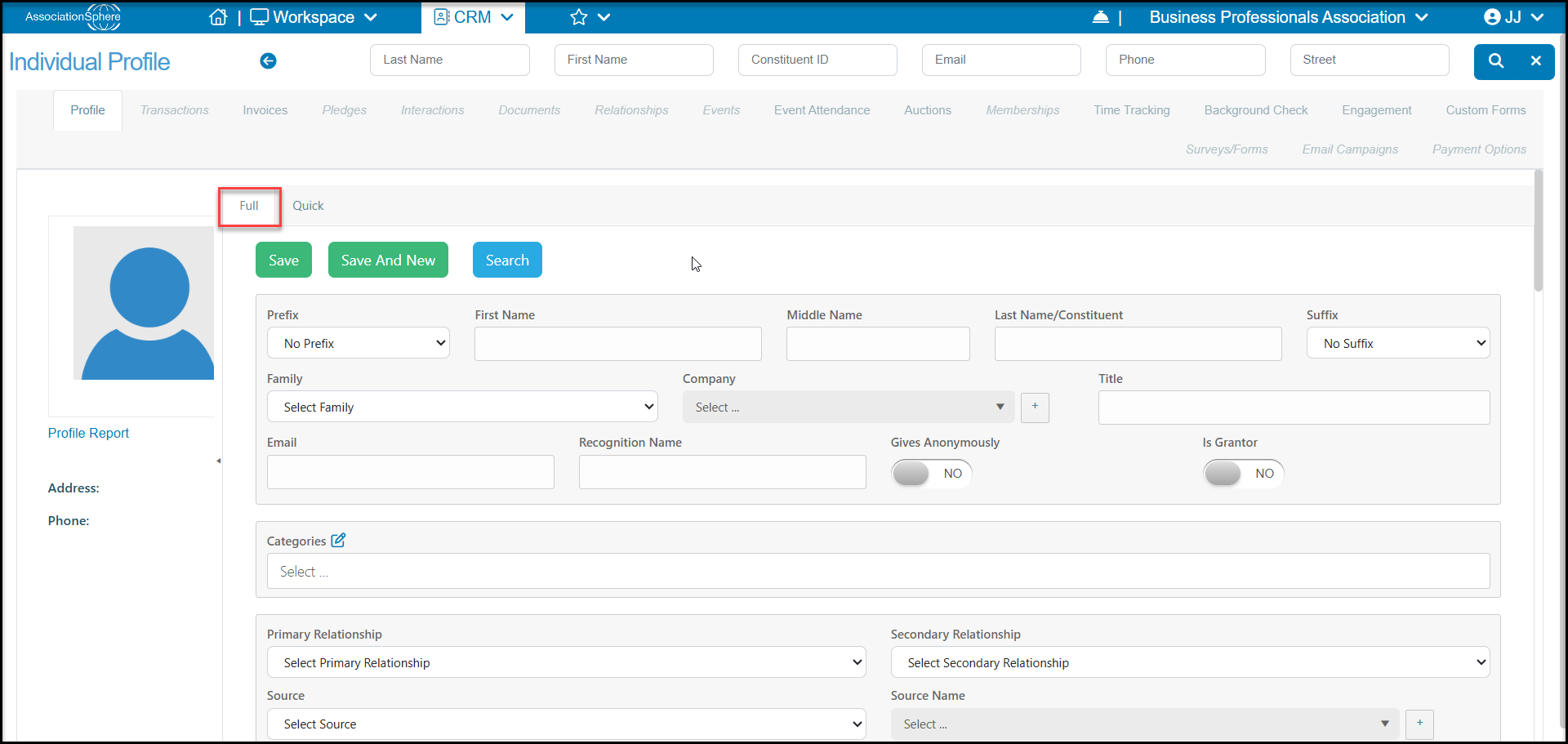Click the blue back arrow icon
Screen dimensions: 1568x744
tap(268, 60)
